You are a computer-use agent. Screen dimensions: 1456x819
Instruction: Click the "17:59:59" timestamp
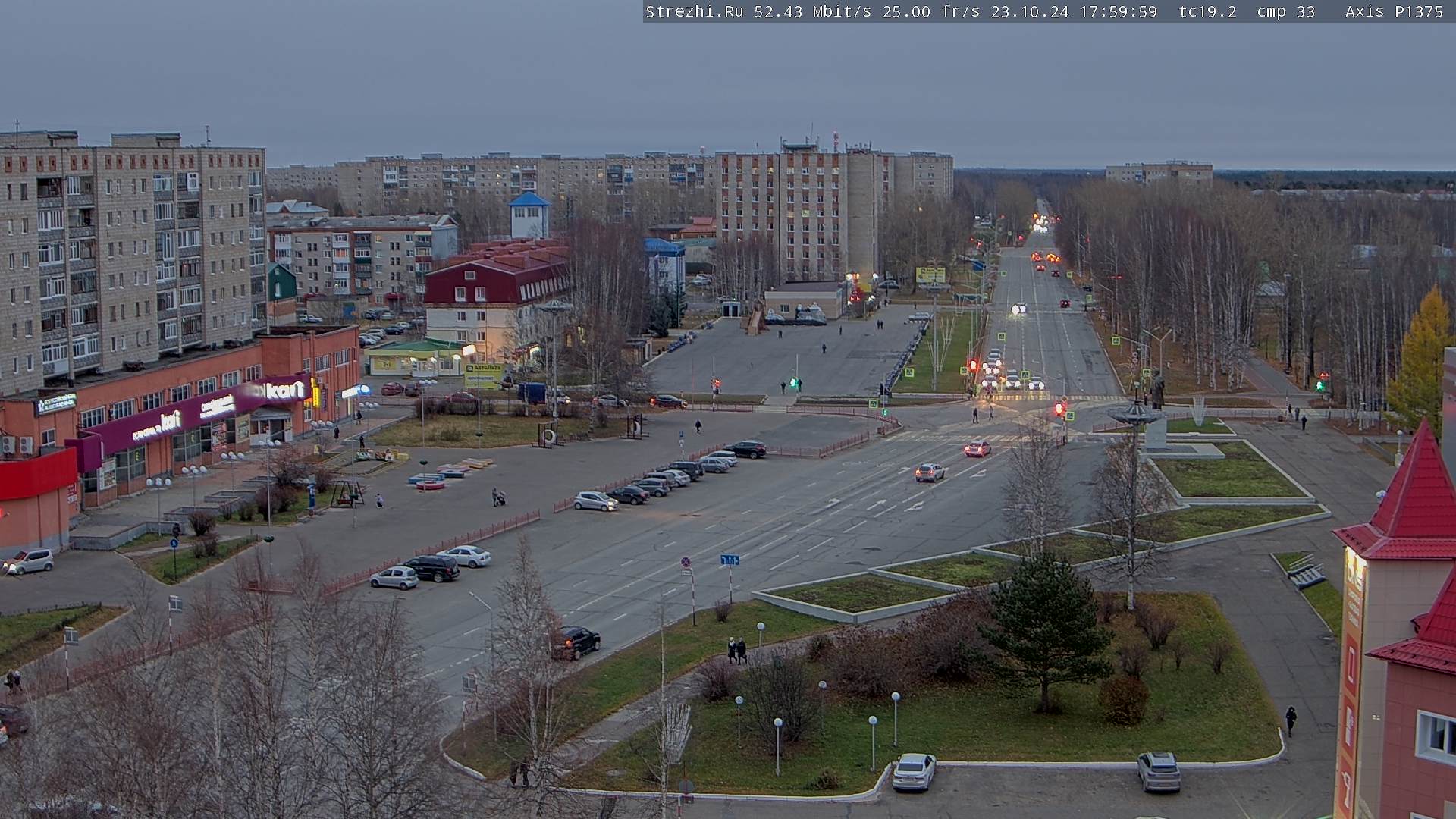tap(1119, 11)
